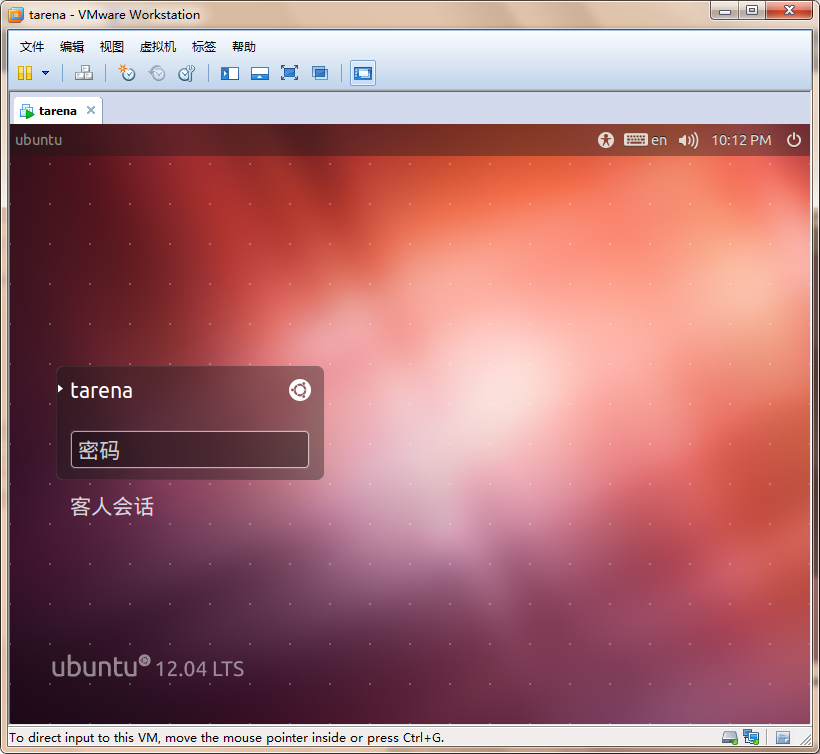Choose the 客人会话 guest session
Image resolution: width=820 pixels, height=754 pixels.
point(112,507)
